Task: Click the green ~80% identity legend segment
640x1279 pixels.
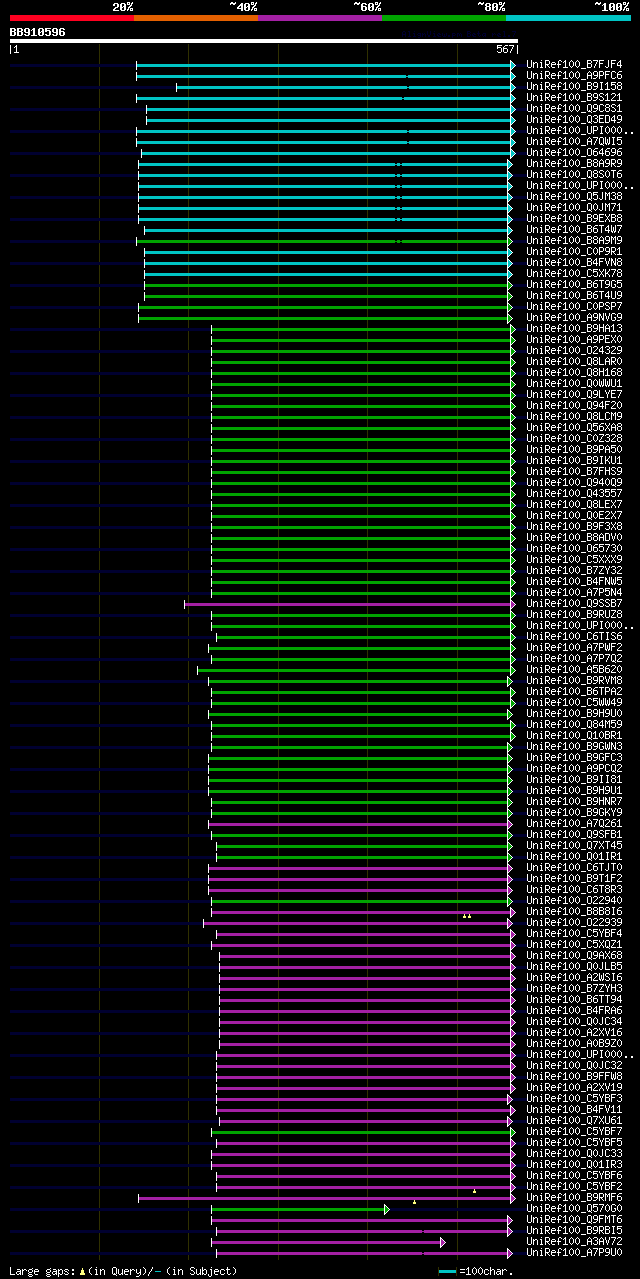Action: click(x=444, y=18)
